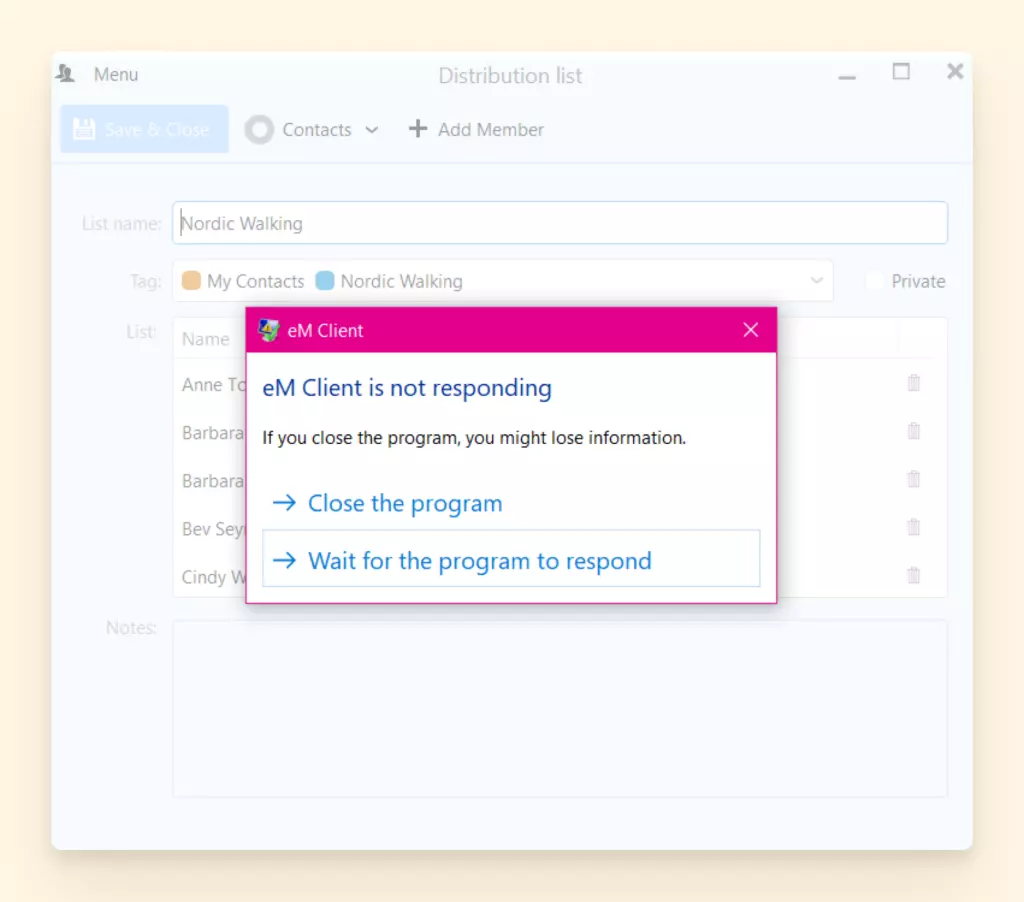The width and height of the screenshot is (1024, 902).
Task: Click the contacts icon beside Menu
Action: (65, 74)
